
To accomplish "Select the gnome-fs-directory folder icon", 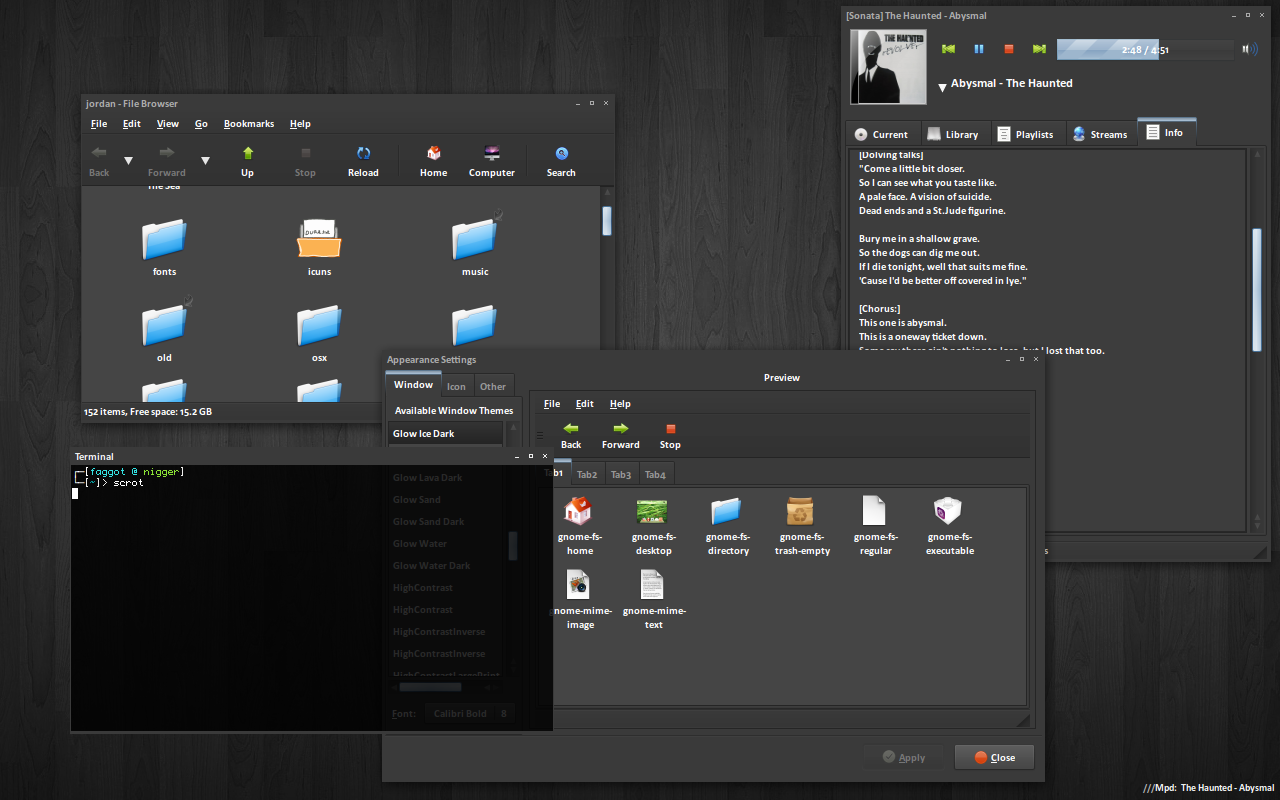I will (728, 527).
